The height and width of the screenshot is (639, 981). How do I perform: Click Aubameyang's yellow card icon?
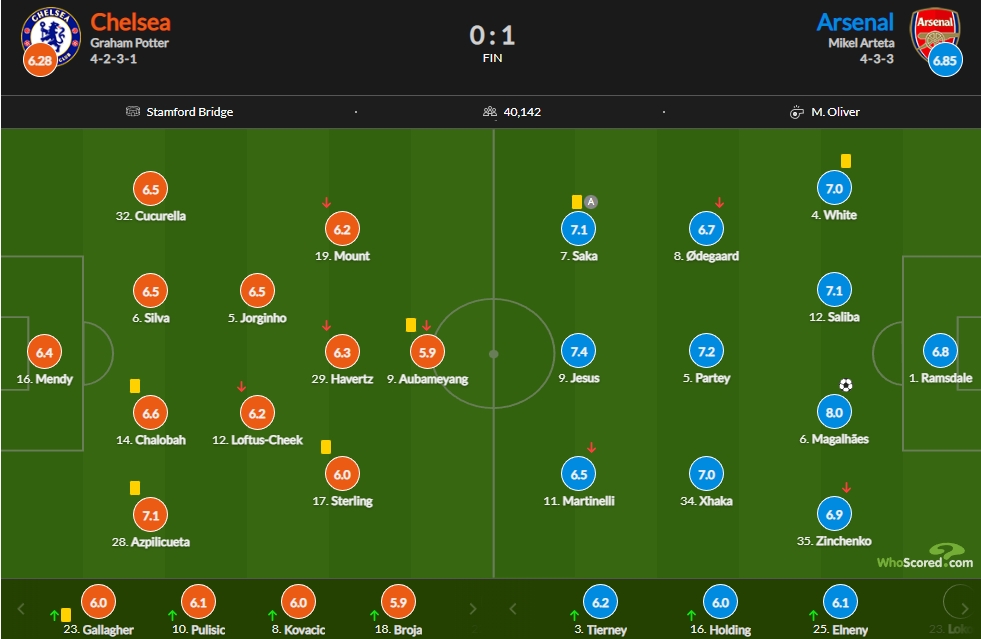click(410, 325)
